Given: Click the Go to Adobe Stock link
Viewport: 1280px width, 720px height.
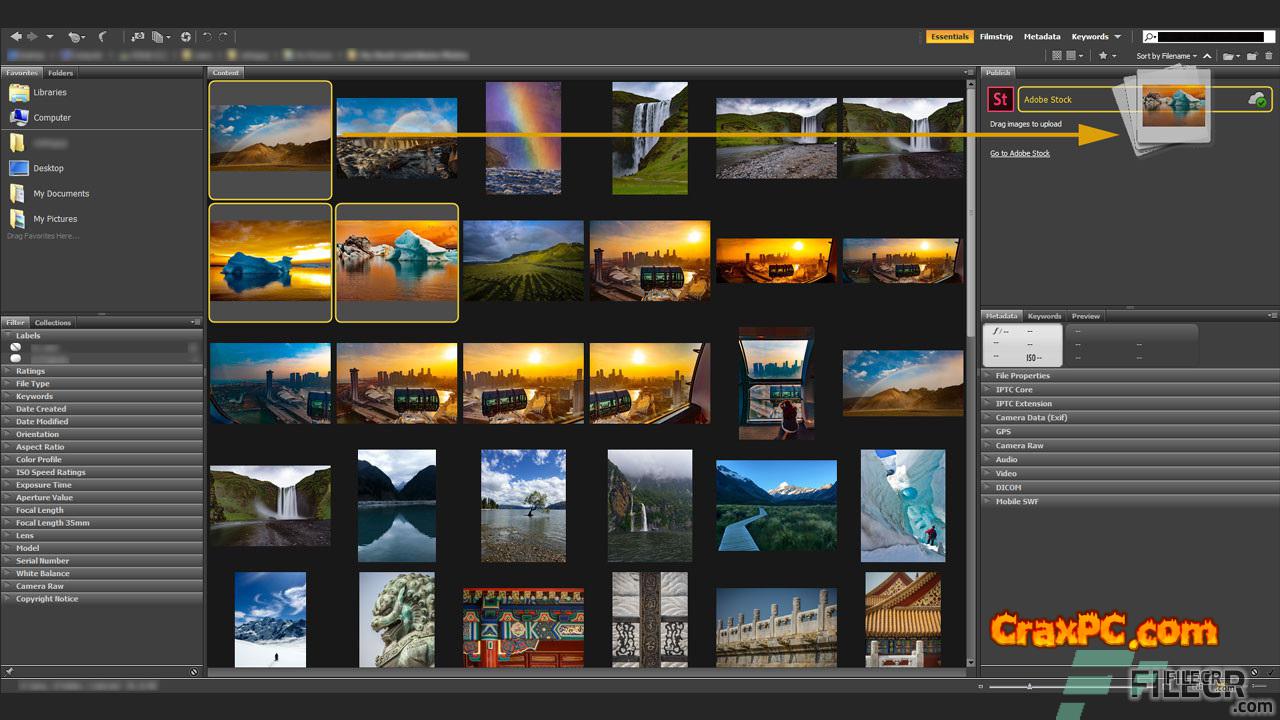Looking at the screenshot, I should tap(1020, 153).
